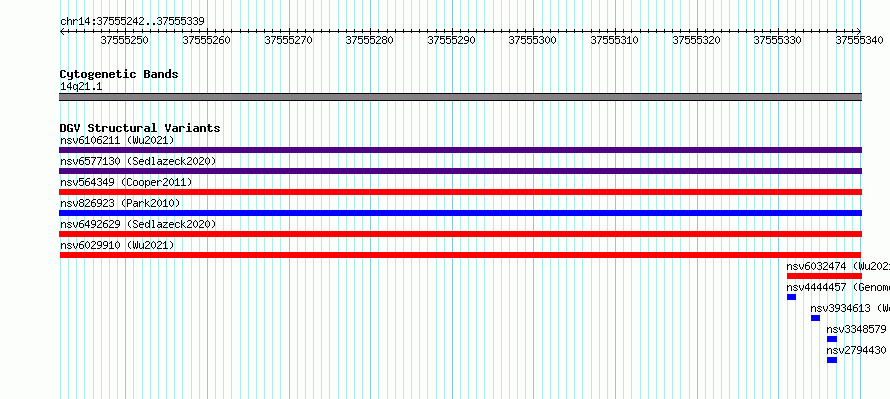Click the Cytogenetic Bands track title
The image size is (890, 399).
click(119, 74)
